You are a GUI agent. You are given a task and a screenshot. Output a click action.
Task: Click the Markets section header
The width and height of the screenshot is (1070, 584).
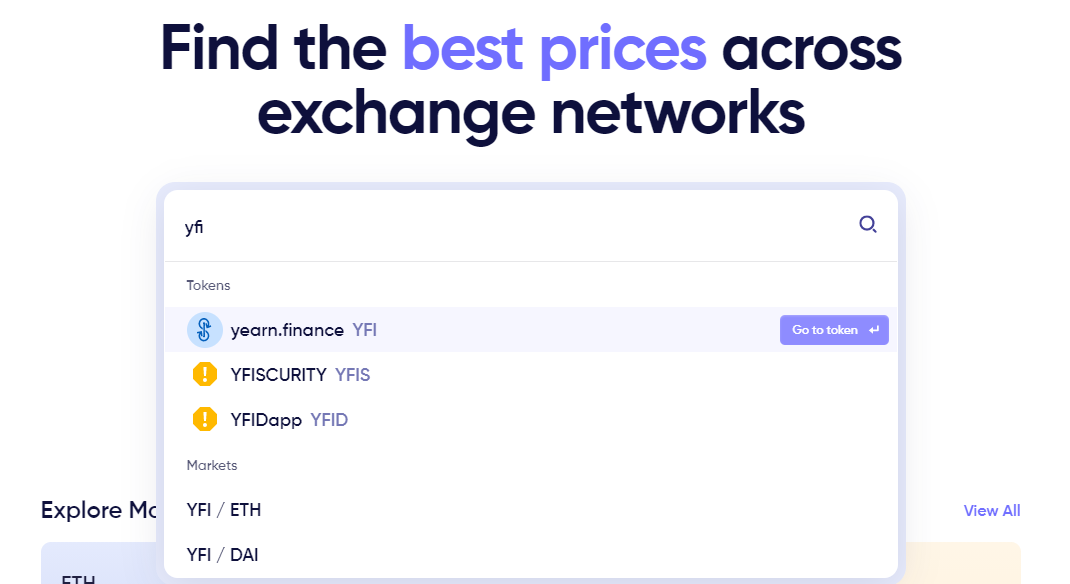pos(212,465)
